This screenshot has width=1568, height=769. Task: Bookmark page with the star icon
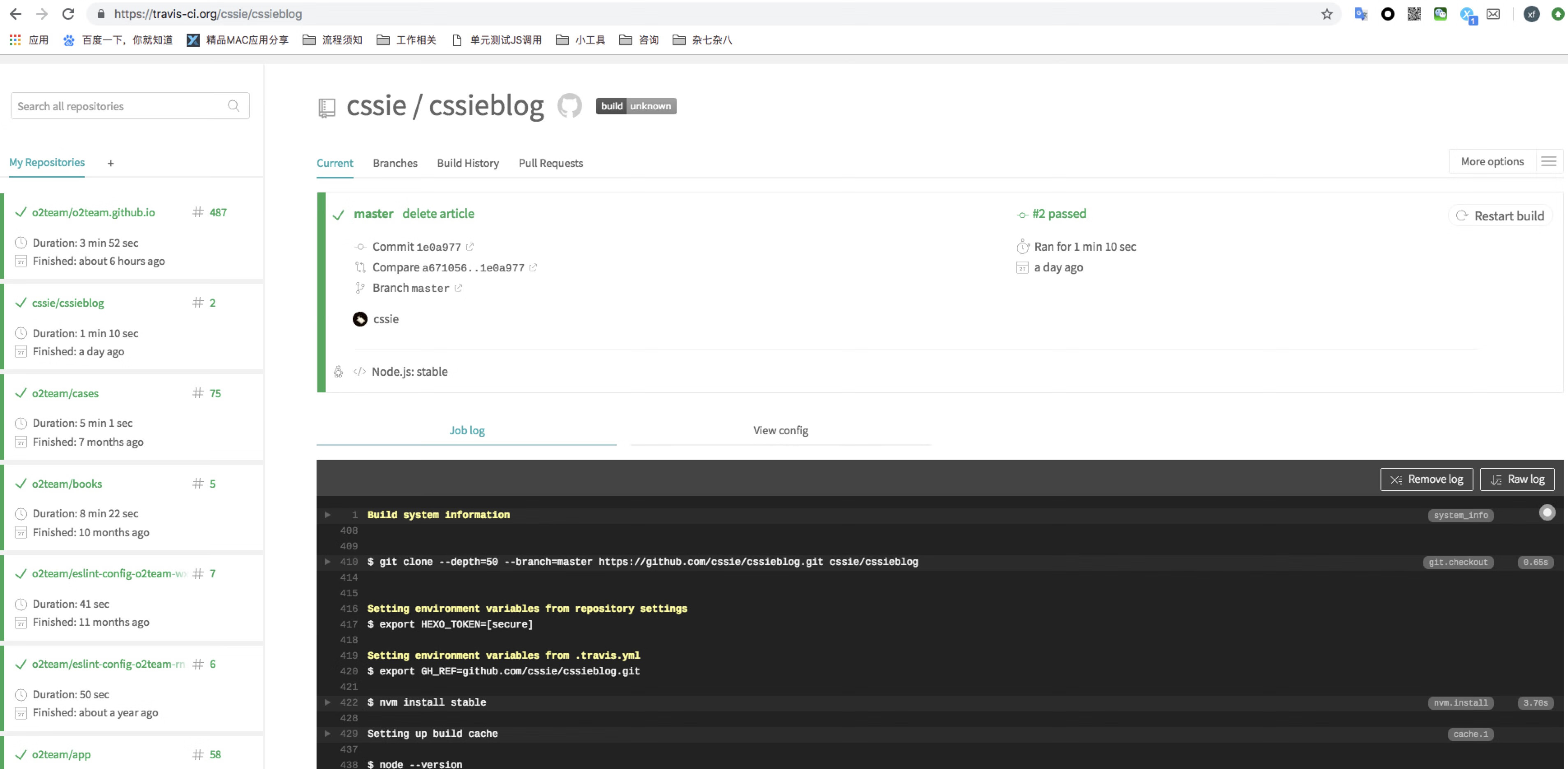[x=1327, y=14]
